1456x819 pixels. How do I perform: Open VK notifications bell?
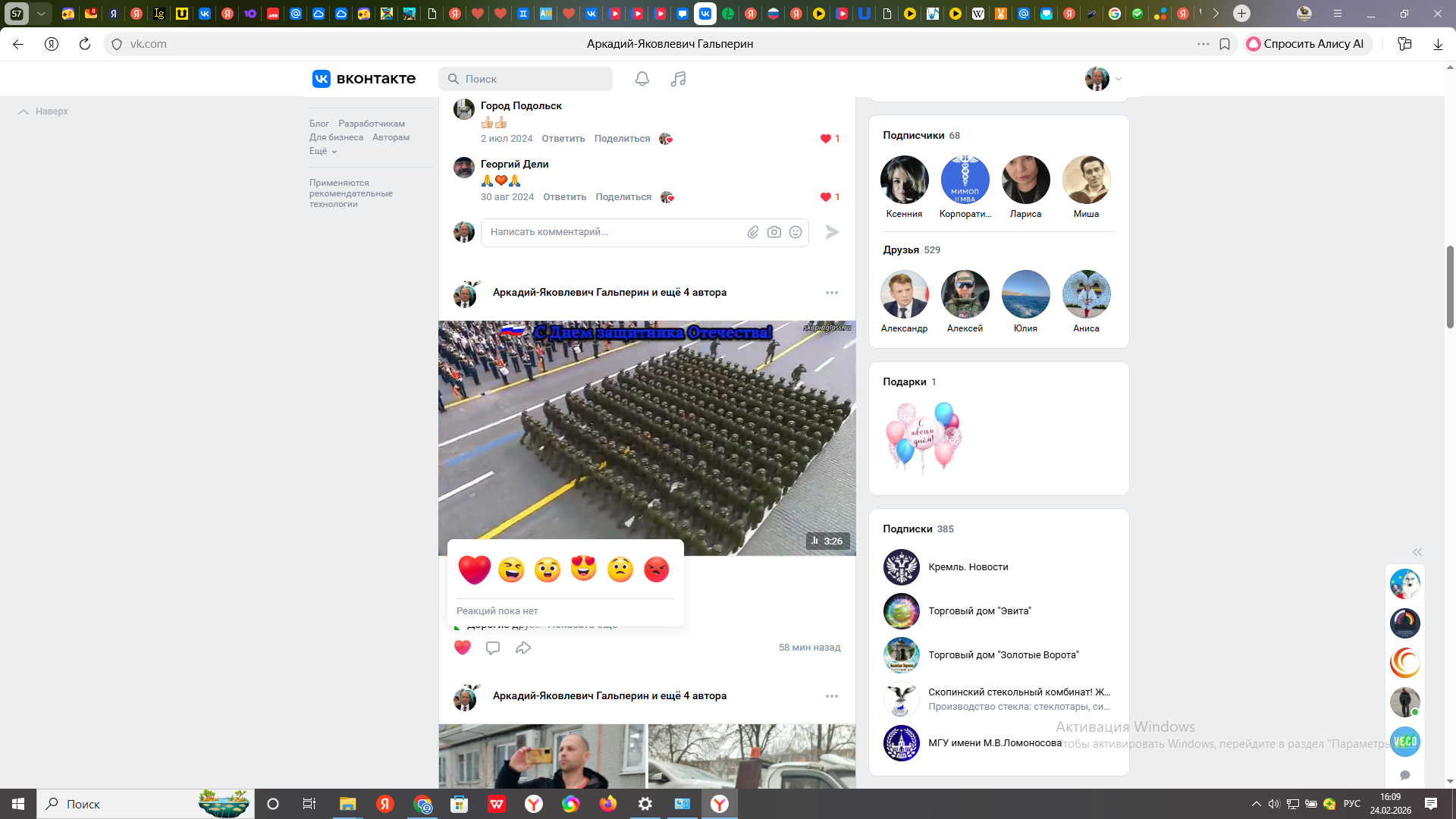pos(642,79)
